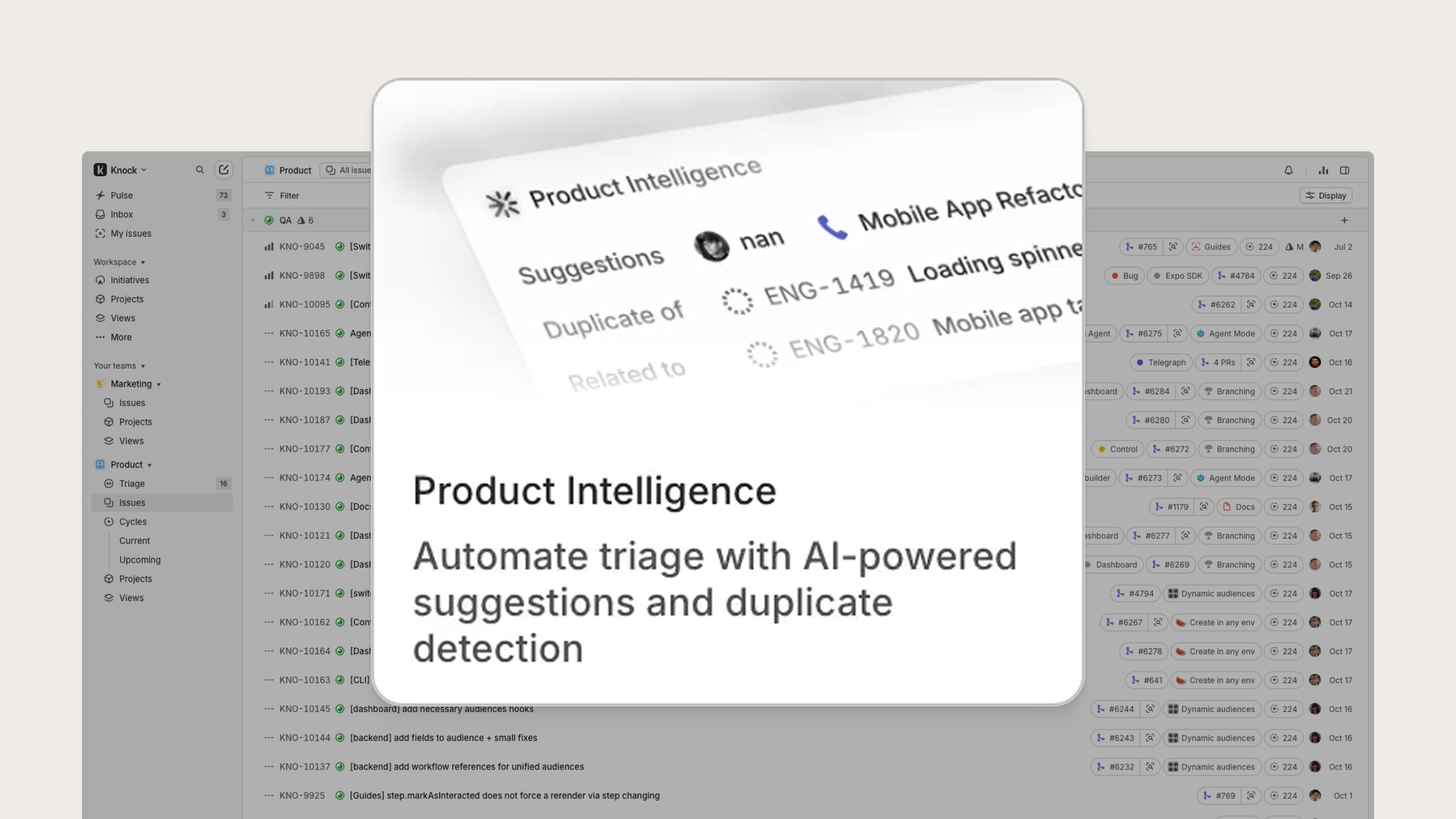Image resolution: width=1456 pixels, height=819 pixels.
Task: Click the priority bars icon on KNO-9045
Action: coord(268,246)
